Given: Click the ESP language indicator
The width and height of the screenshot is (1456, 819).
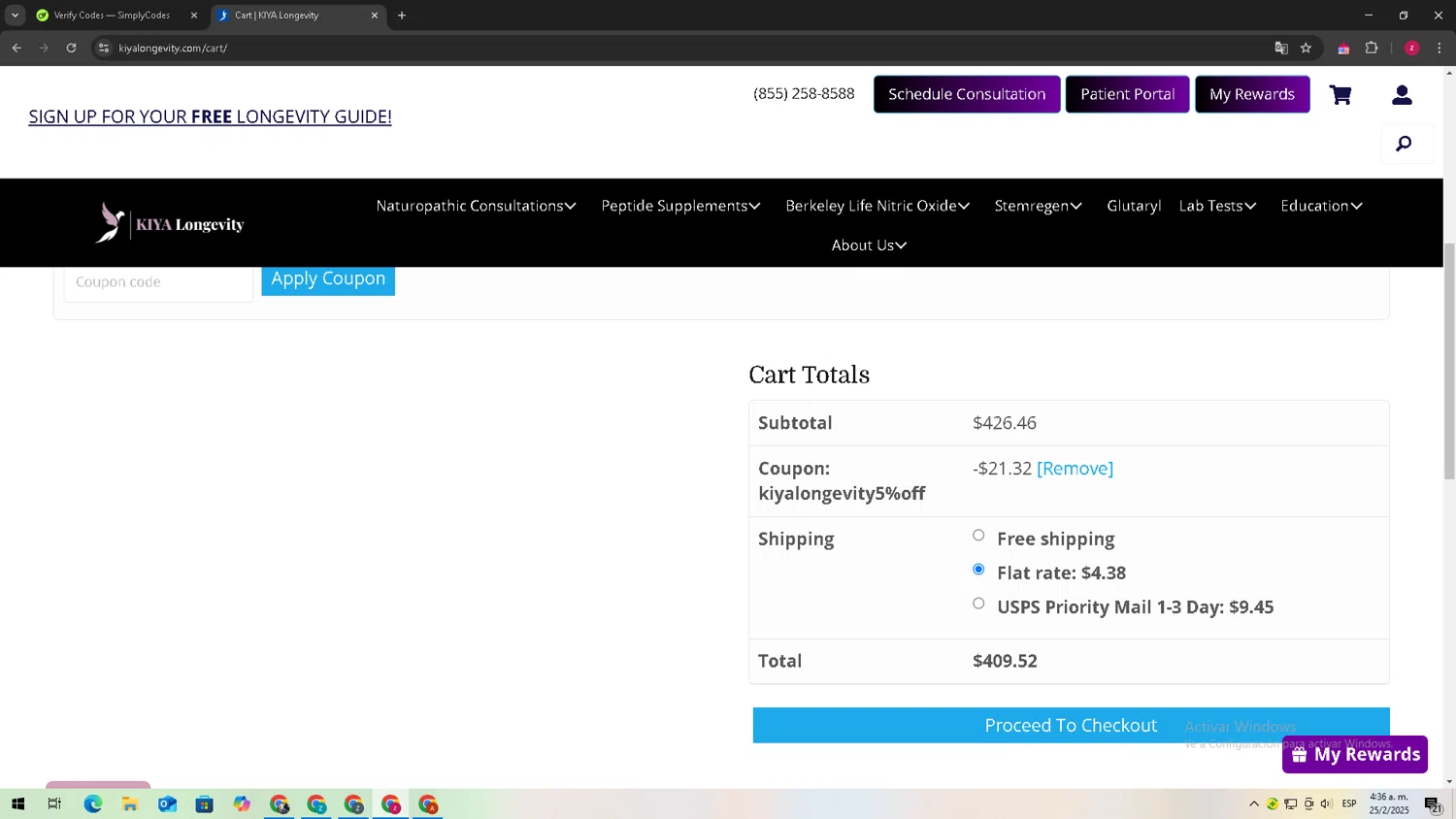Looking at the screenshot, I should click(1349, 803).
